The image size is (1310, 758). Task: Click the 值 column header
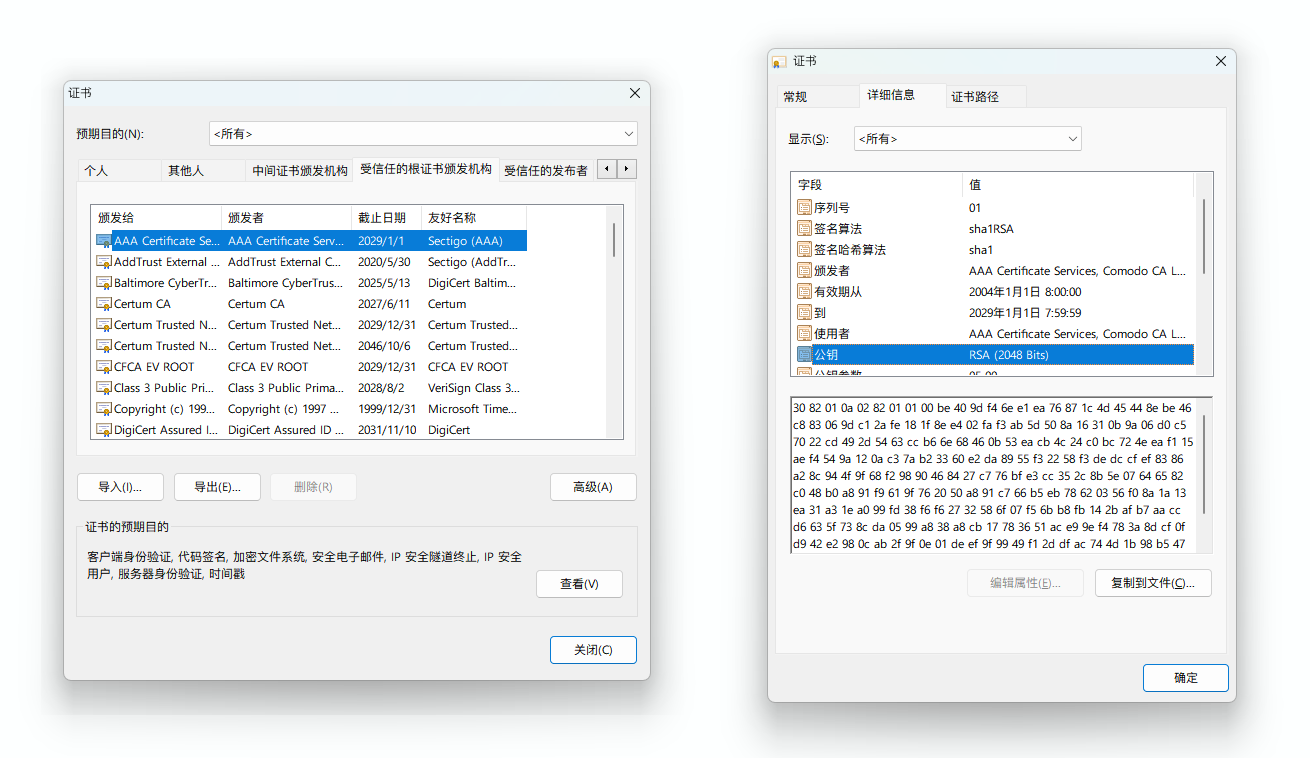[1078, 185]
